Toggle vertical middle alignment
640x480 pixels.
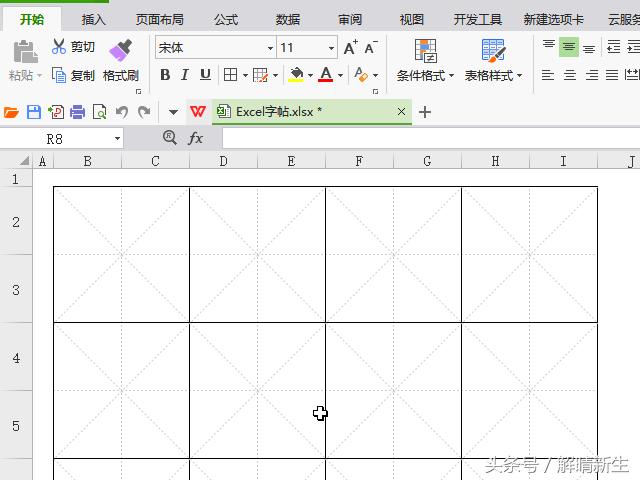569,47
